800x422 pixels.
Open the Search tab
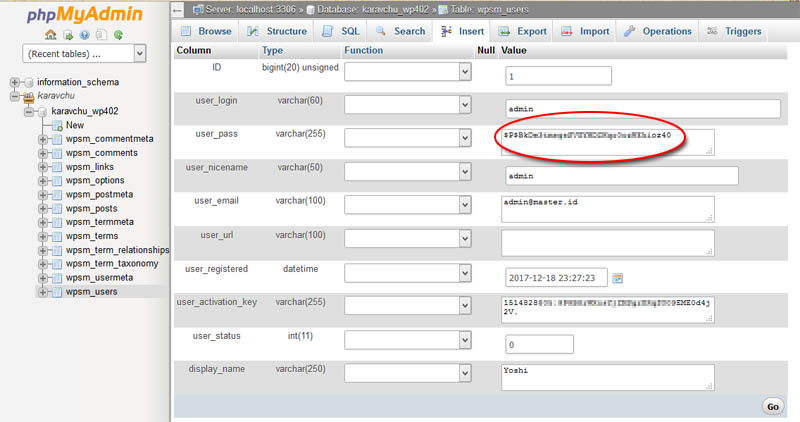401,31
